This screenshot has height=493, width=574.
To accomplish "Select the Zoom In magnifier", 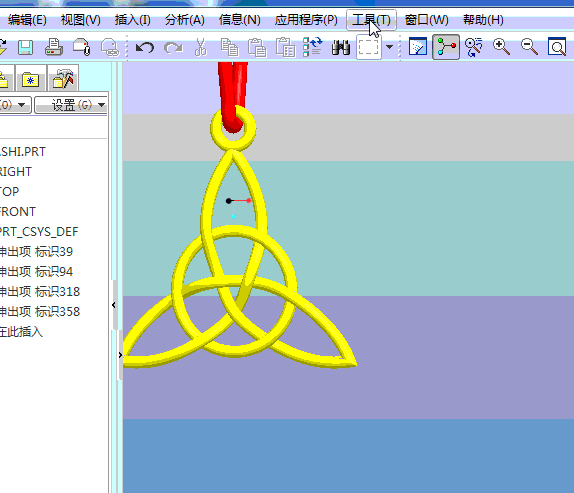I will (501, 47).
